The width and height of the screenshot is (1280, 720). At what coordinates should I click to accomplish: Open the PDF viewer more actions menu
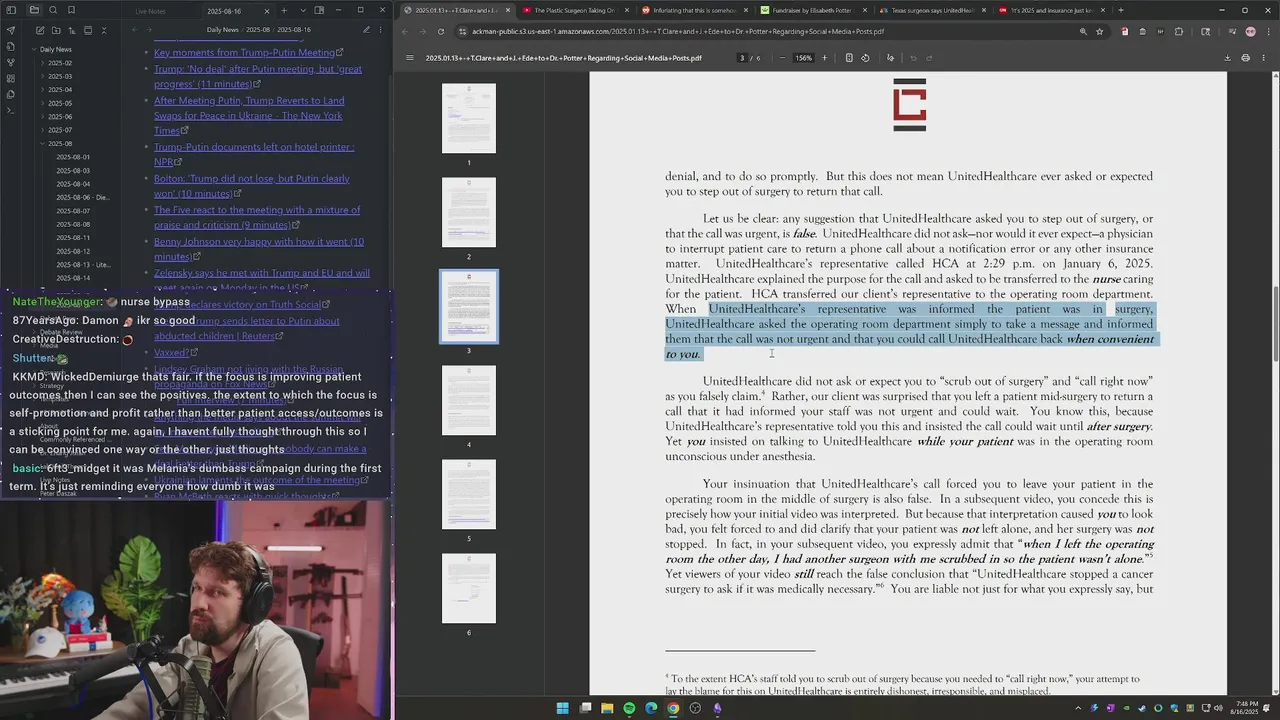(x=1263, y=58)
